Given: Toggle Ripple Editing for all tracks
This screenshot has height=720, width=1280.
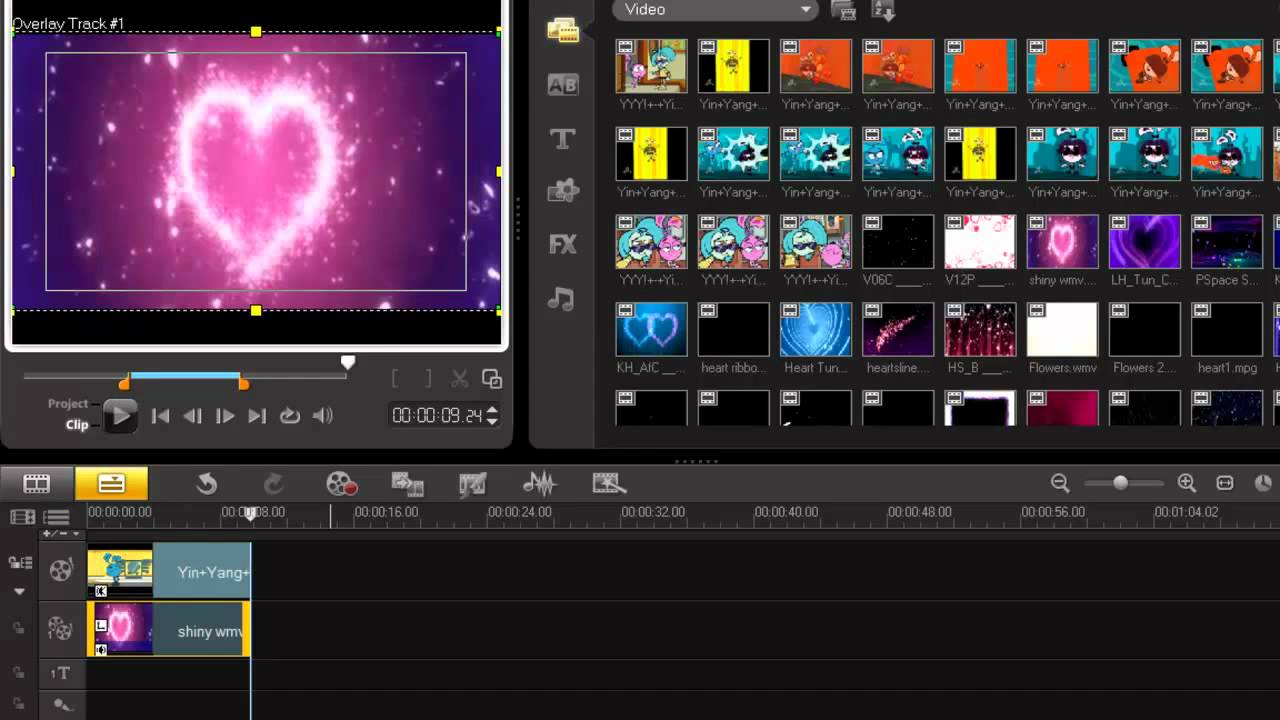Looking at the screenshot, I should click(x=19, y=563).
